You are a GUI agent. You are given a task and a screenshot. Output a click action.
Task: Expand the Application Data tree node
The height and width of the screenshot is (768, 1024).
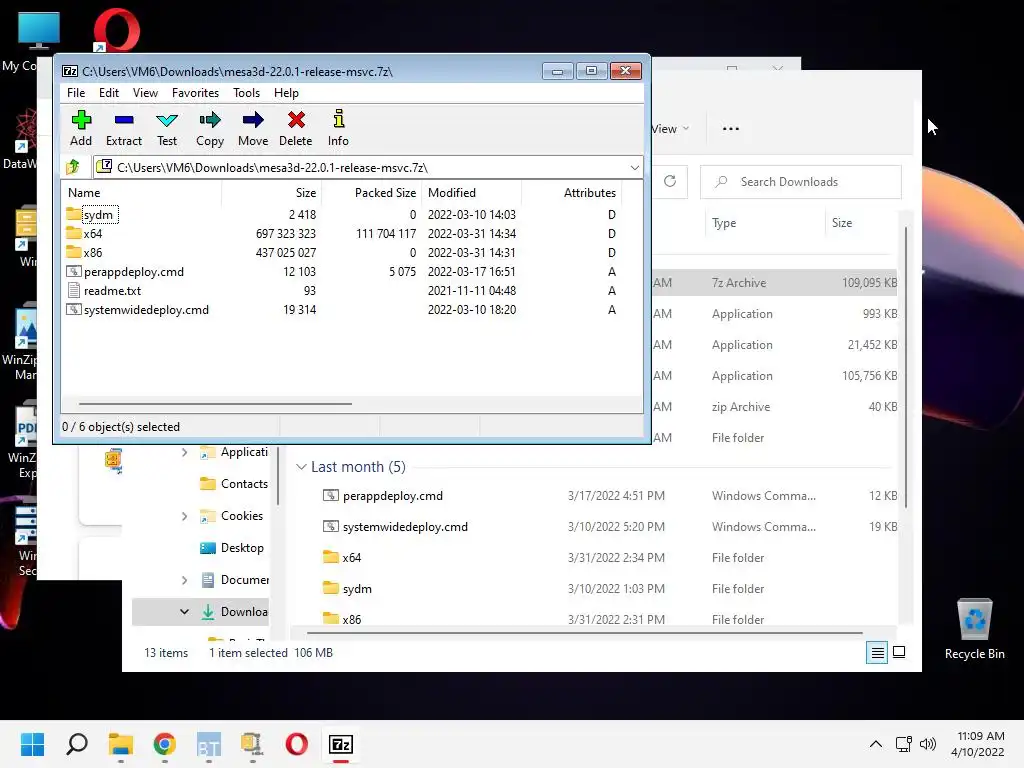pos(184,452)
